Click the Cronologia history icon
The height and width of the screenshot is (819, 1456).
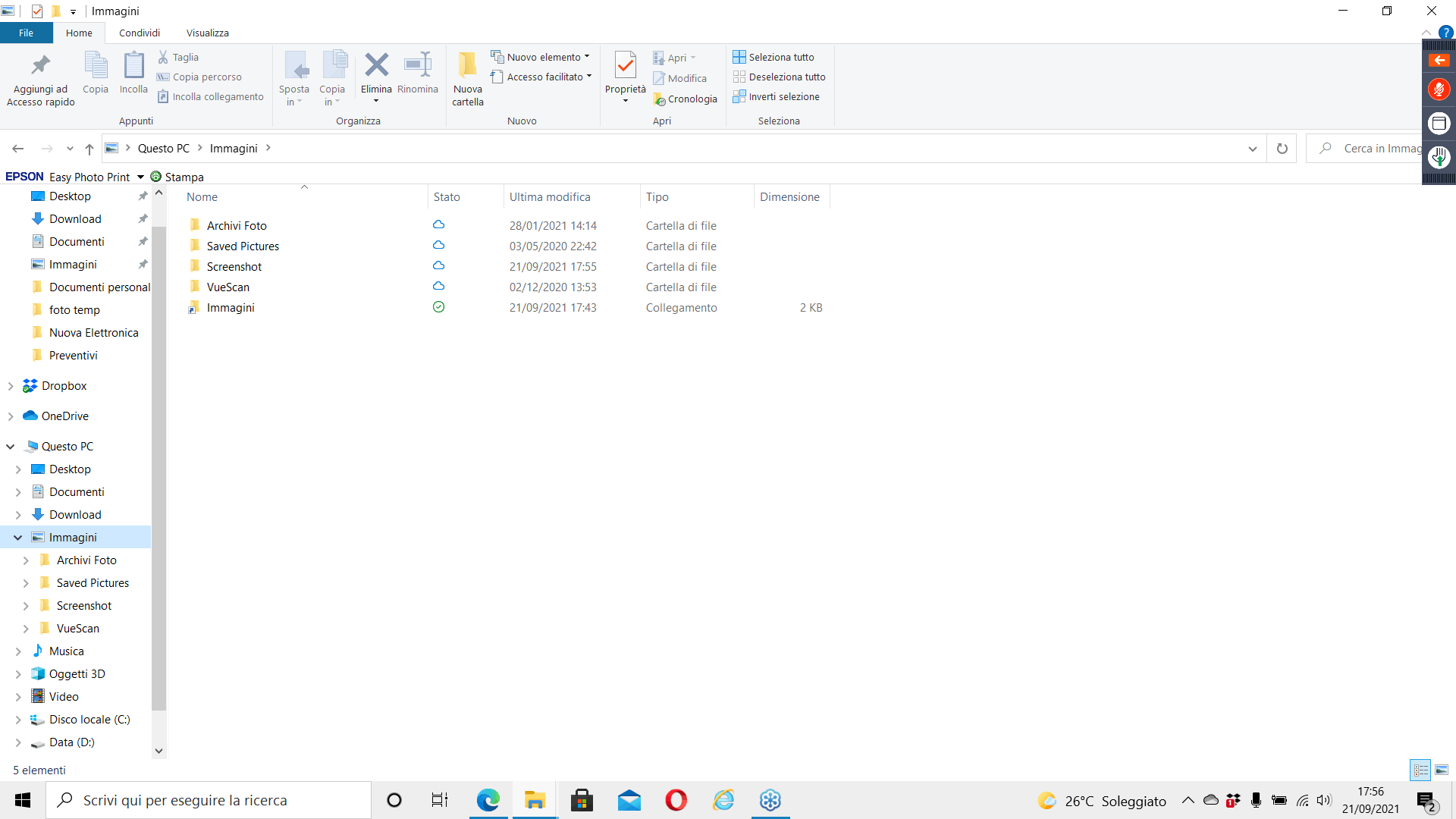[661, 99]
